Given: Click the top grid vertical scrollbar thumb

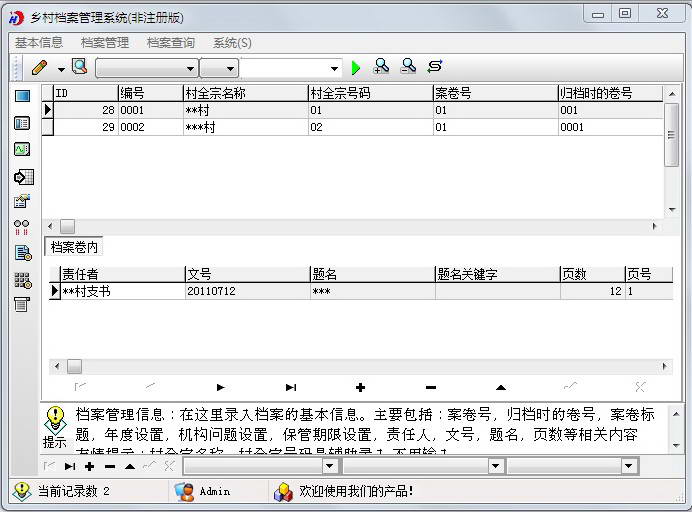Looking at the screenshot, I should (671, 135).
